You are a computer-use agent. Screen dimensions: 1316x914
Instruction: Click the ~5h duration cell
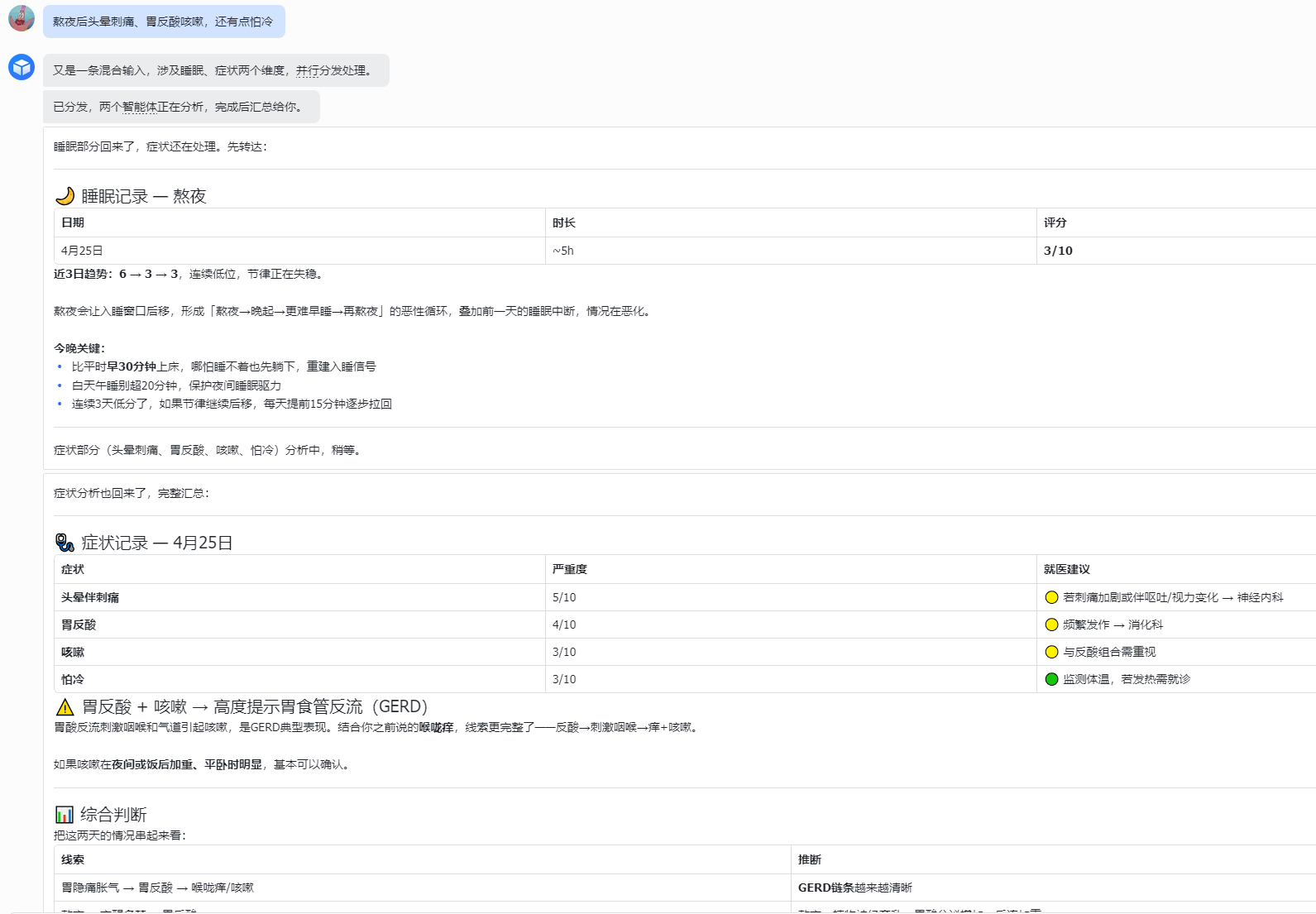[x=791, y=251]
